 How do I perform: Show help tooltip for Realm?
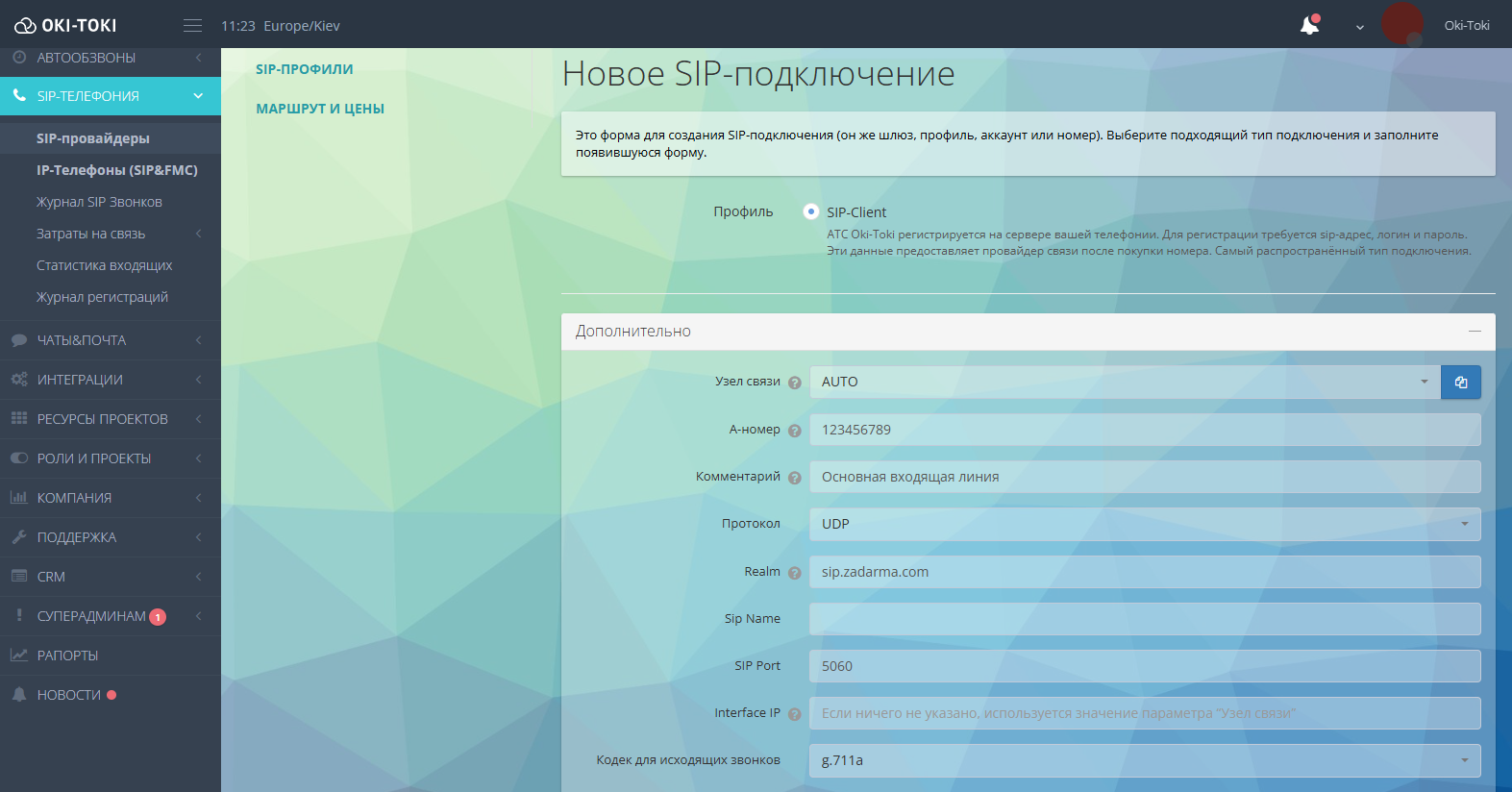click(795, 573)
